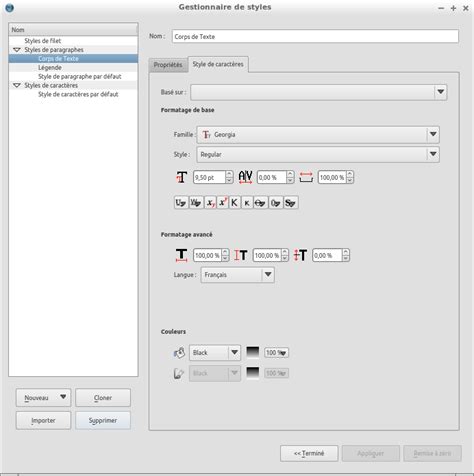Select Légende in the styles list
The width and height of the screenshot is (474, 476).
point(50,68)
